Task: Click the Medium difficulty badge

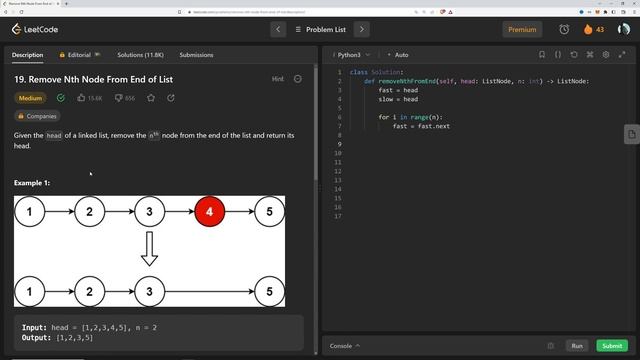Action: coord(30,98)
